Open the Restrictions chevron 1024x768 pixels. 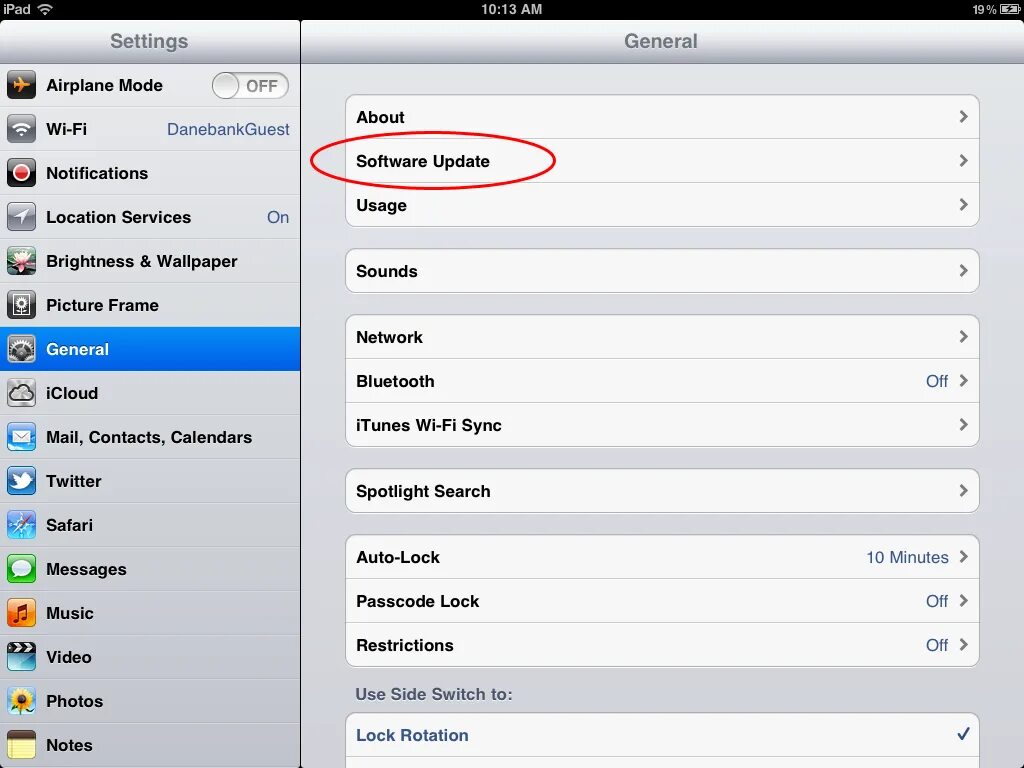click(x=963, y=645)
